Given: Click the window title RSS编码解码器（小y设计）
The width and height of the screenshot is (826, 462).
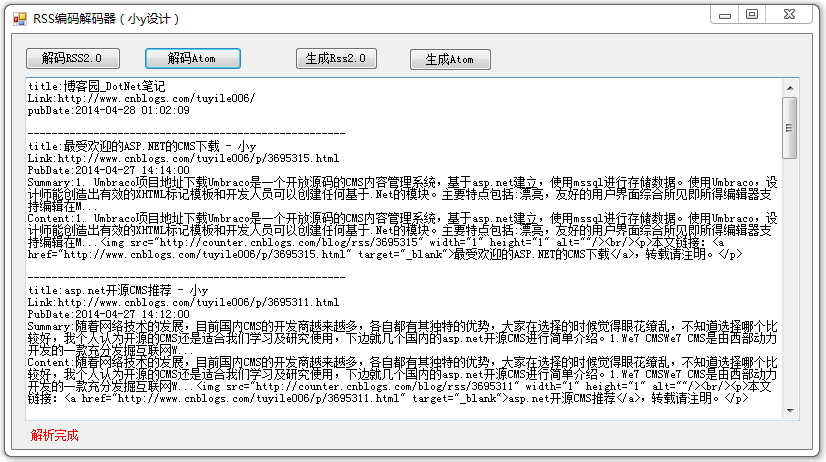Looking at the screenshot, I should pos(106,19).
